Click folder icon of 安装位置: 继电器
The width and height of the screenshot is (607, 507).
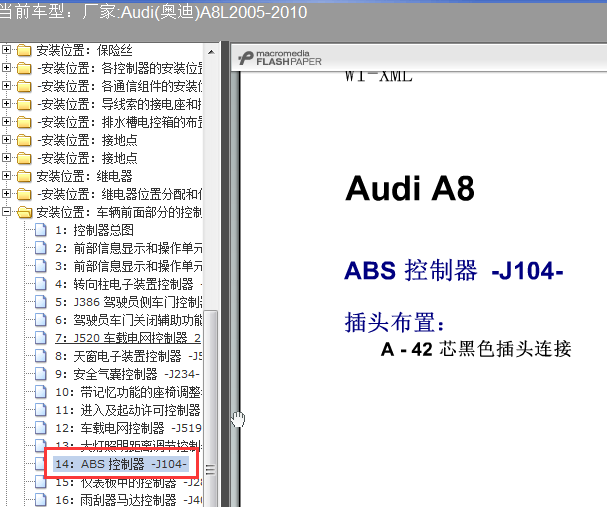click(24, 176)
